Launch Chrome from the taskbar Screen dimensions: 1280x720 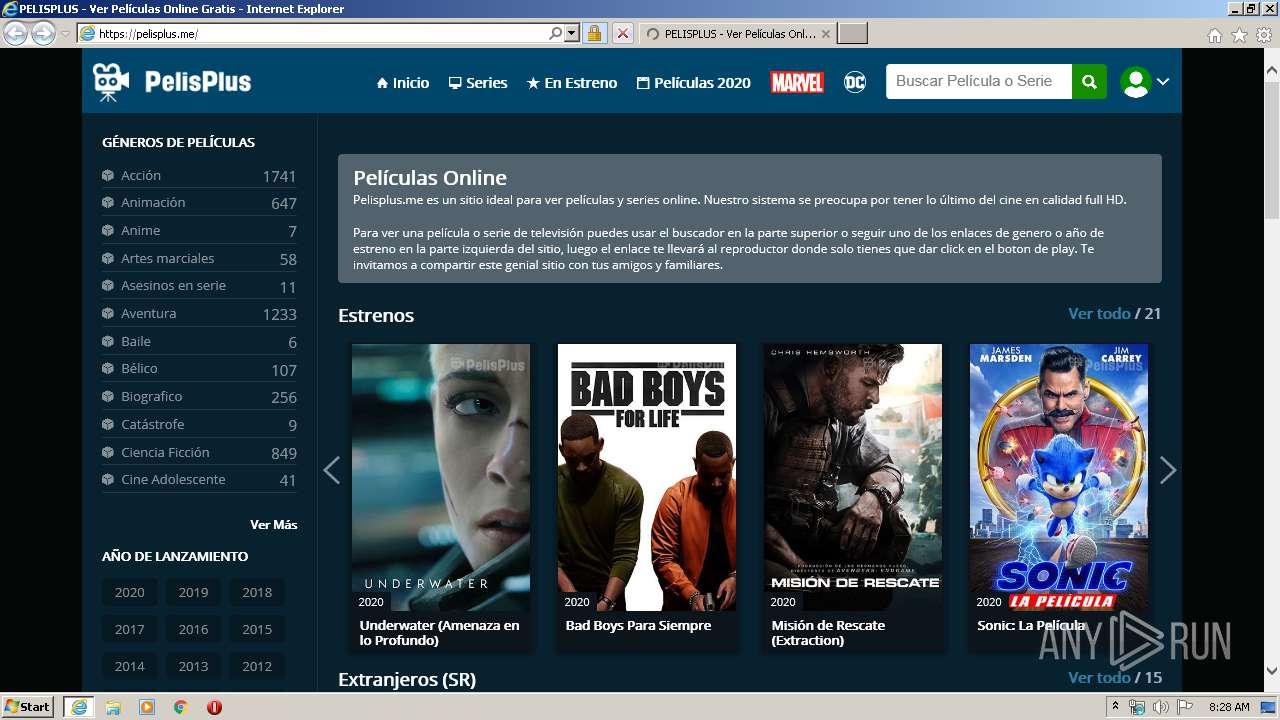(x=181, y=707)
